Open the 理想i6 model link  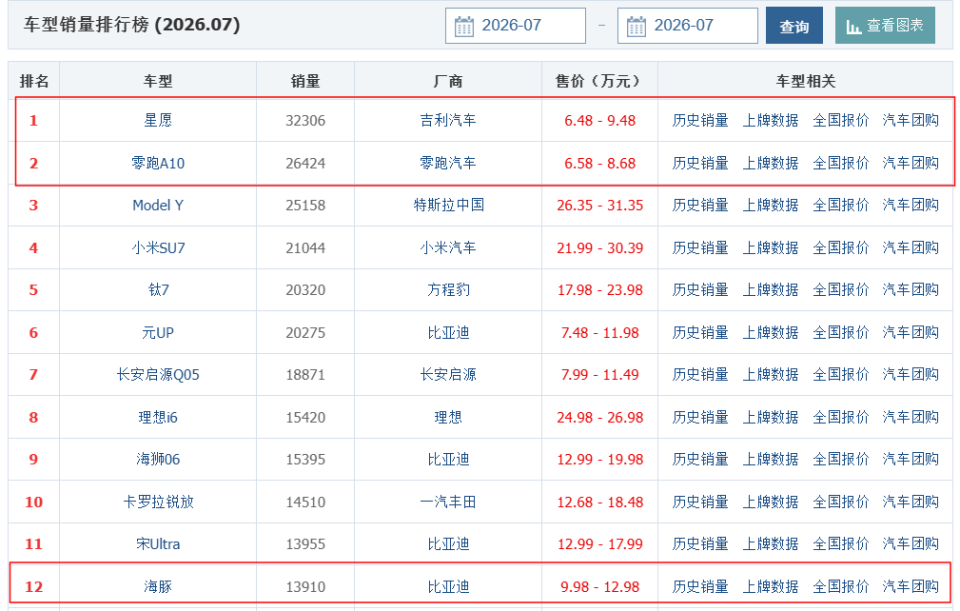click(x=158, y=418)
